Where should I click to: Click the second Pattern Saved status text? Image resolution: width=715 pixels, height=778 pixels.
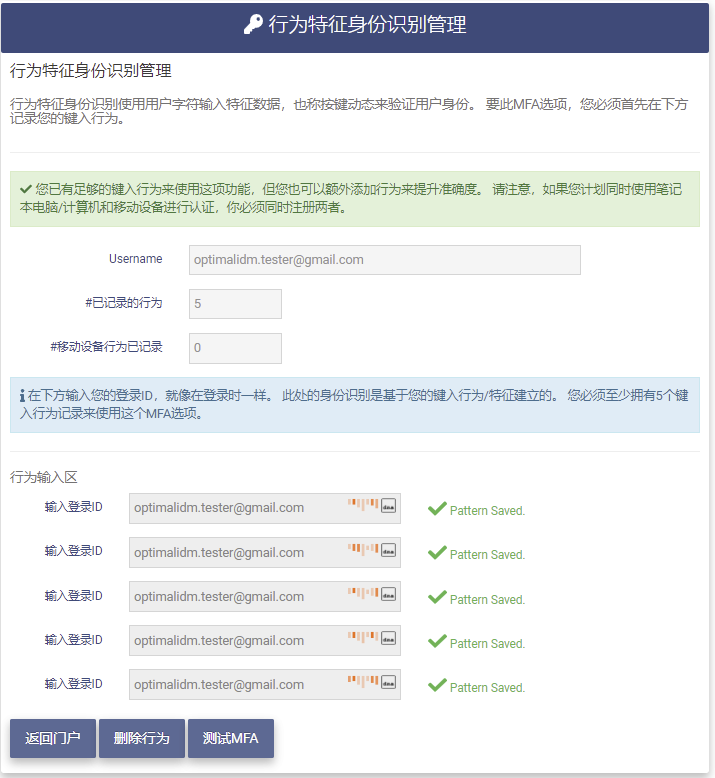click(x=487, y=555)
